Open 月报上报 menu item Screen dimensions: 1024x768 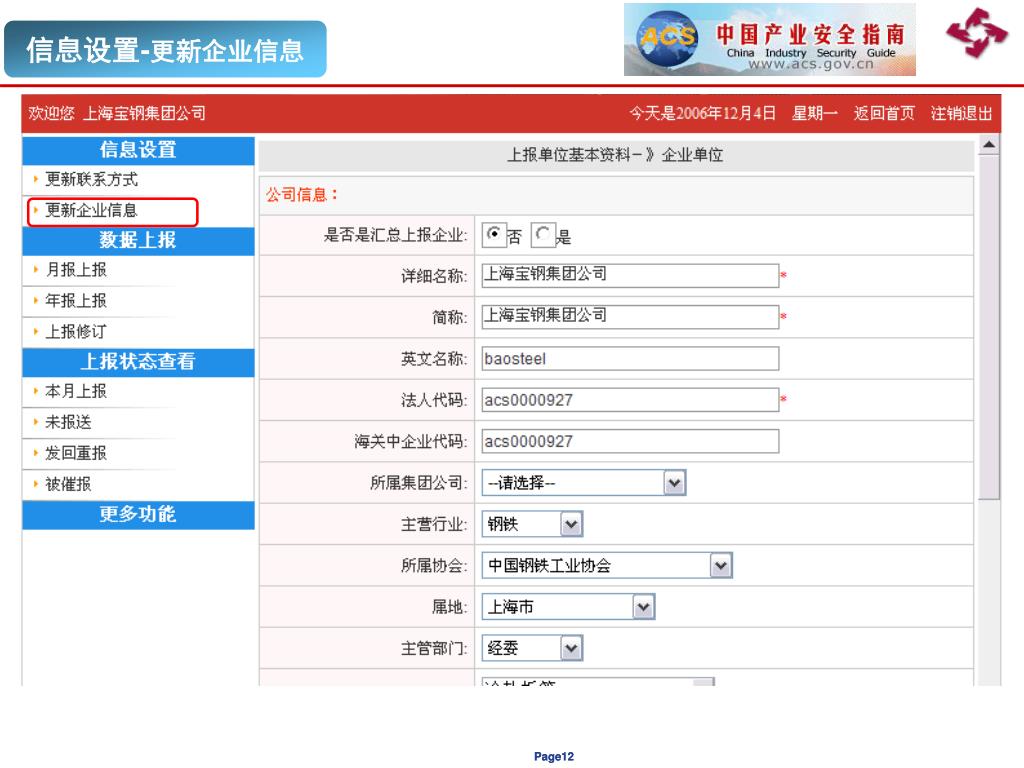(x=76, y=270)
